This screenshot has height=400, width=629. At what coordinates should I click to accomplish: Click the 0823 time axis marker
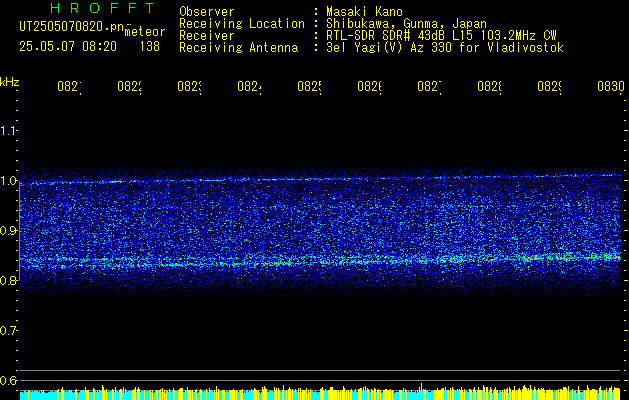189,87
